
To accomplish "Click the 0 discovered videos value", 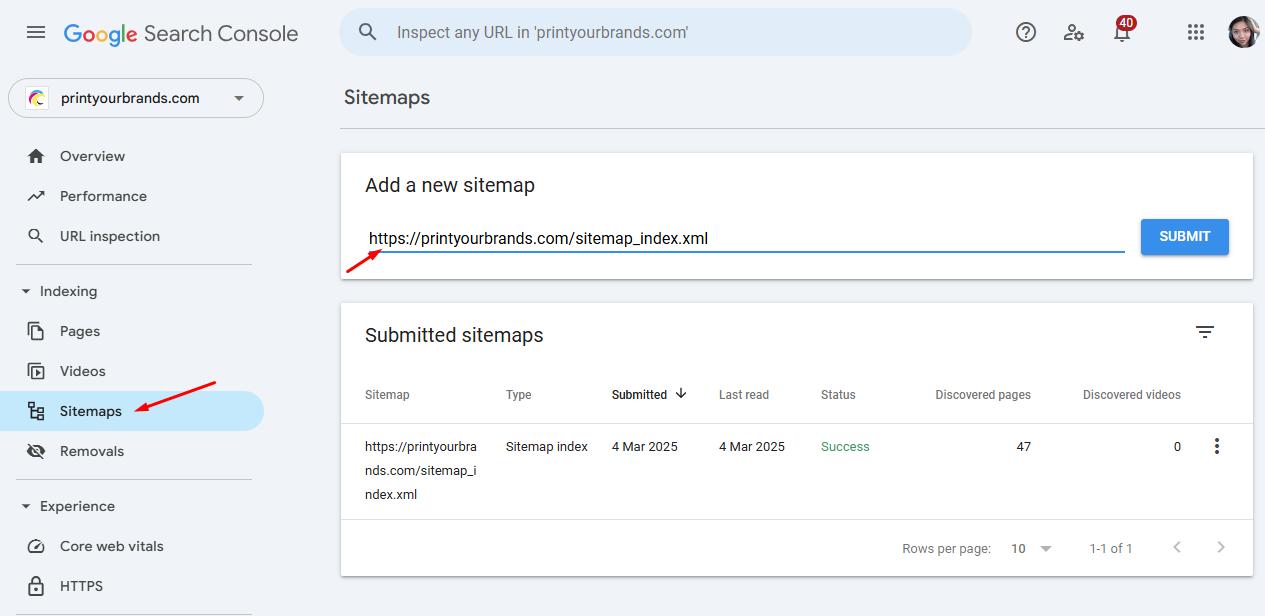I will [1177, 447].
